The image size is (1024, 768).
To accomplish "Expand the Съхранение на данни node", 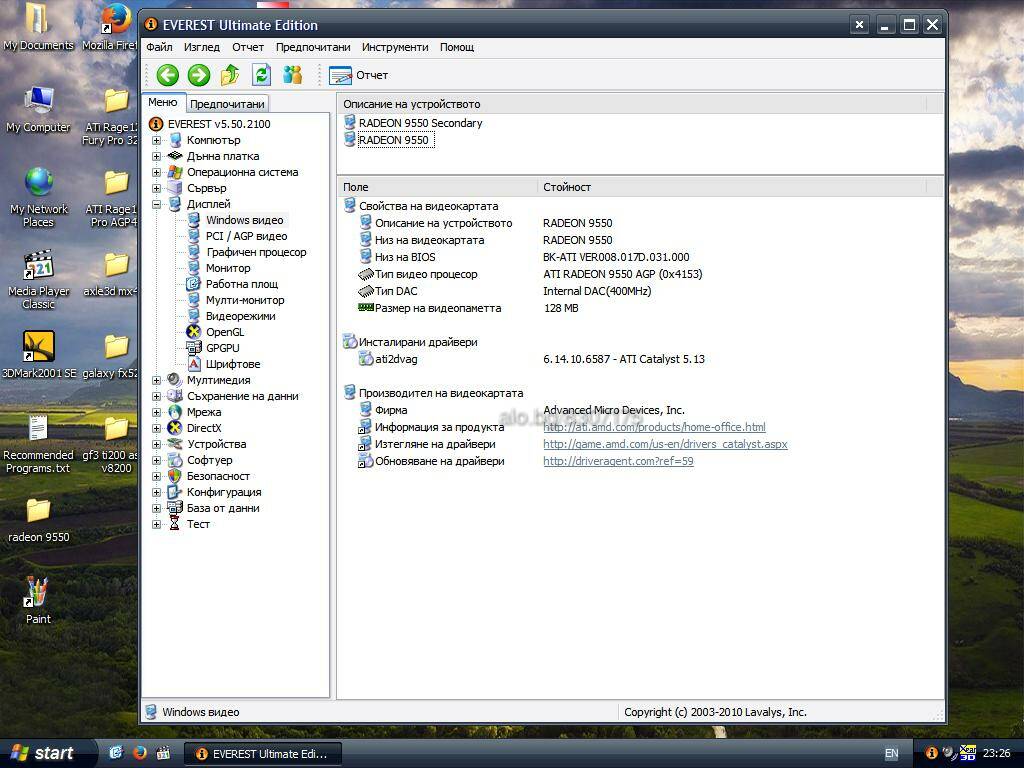I will (x=157, y=396).
